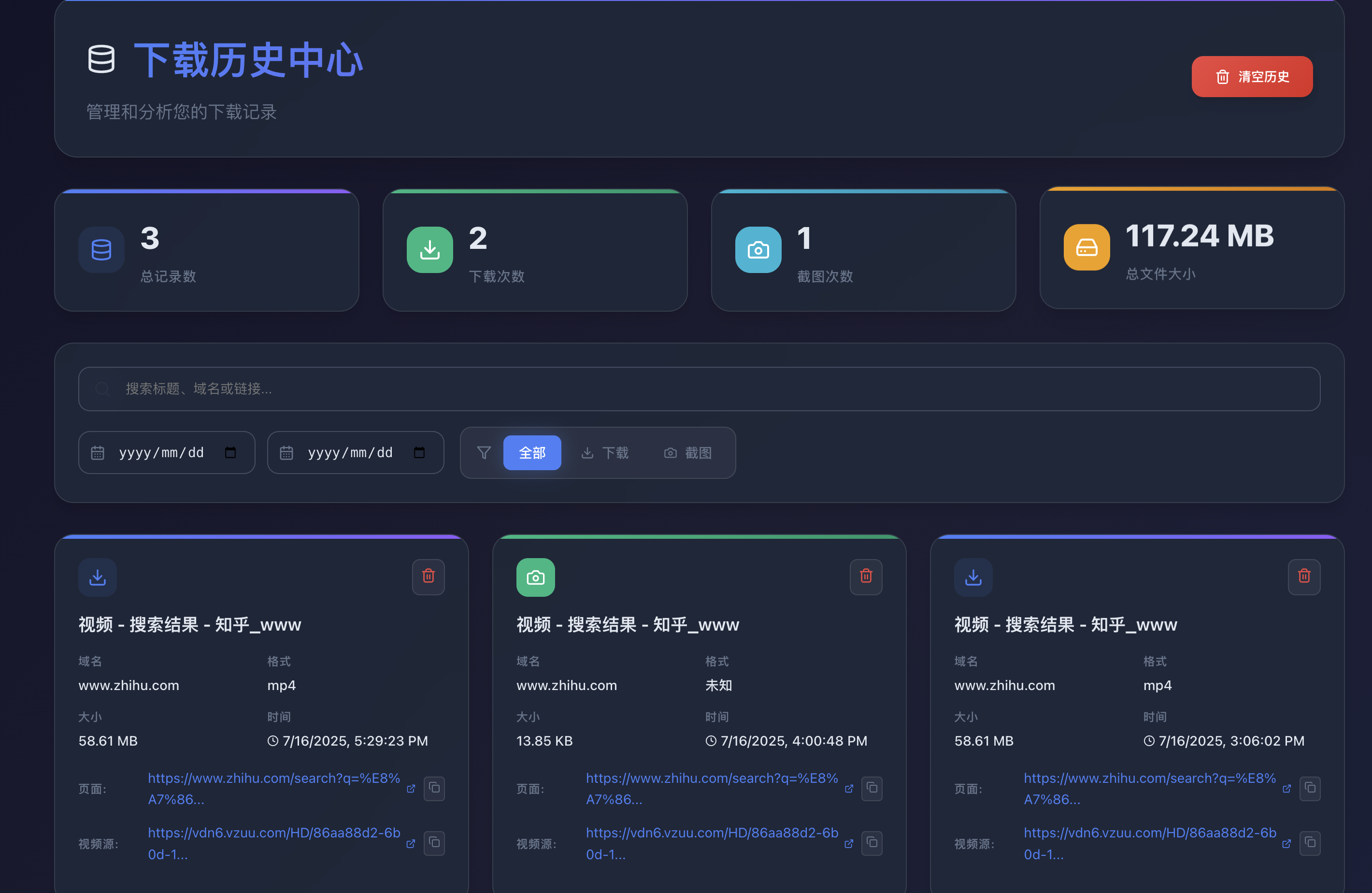Delete the 4:00:48 PM screenshot record
The image size is (1372, 893).
point(866,576)
